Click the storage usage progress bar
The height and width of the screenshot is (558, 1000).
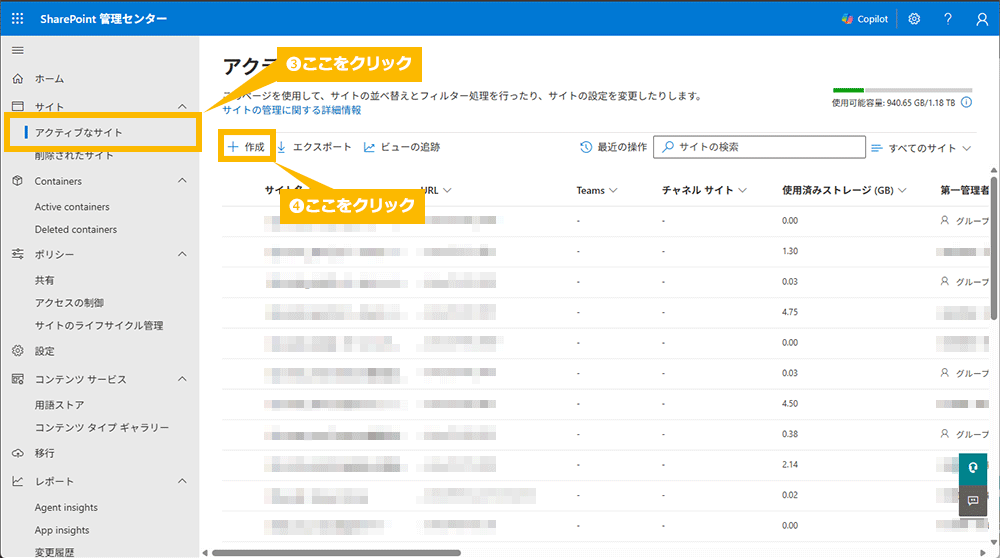[x=902, y=91]
